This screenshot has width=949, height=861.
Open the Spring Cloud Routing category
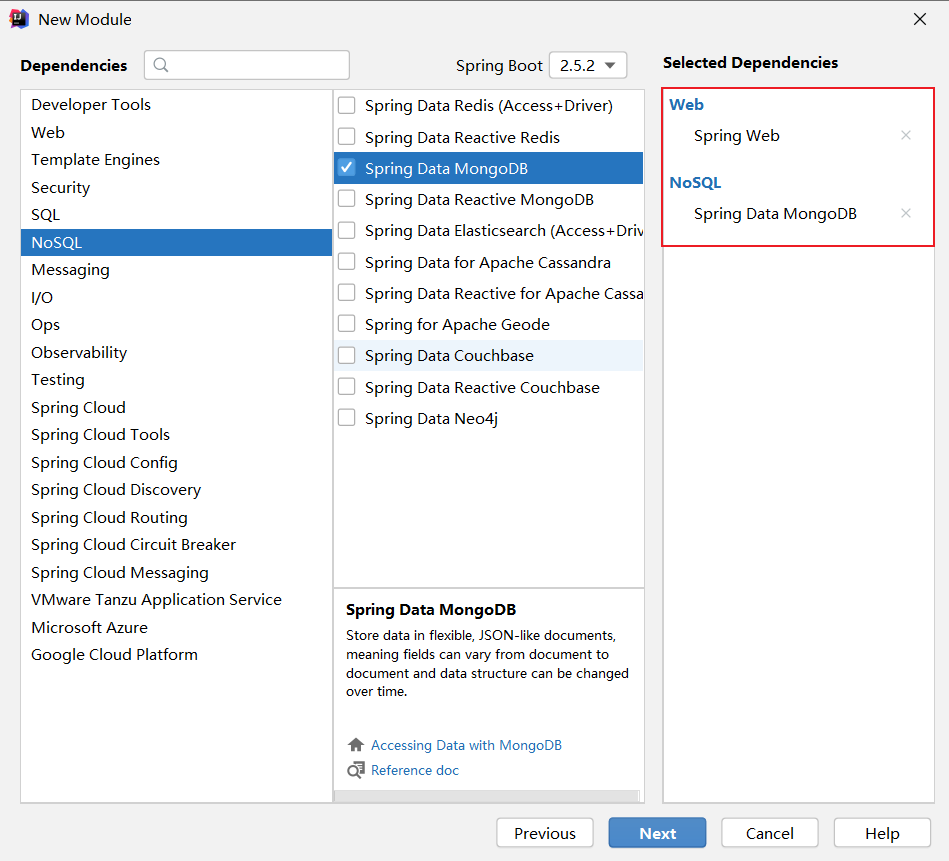point(109,517)
